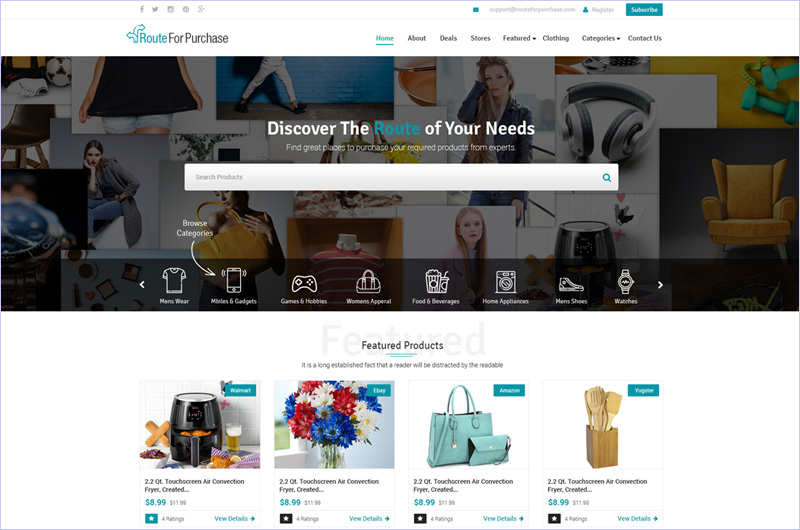Open the teal handbag Amazon product thumbnail
800x530 pixels.
coord(468,424)
